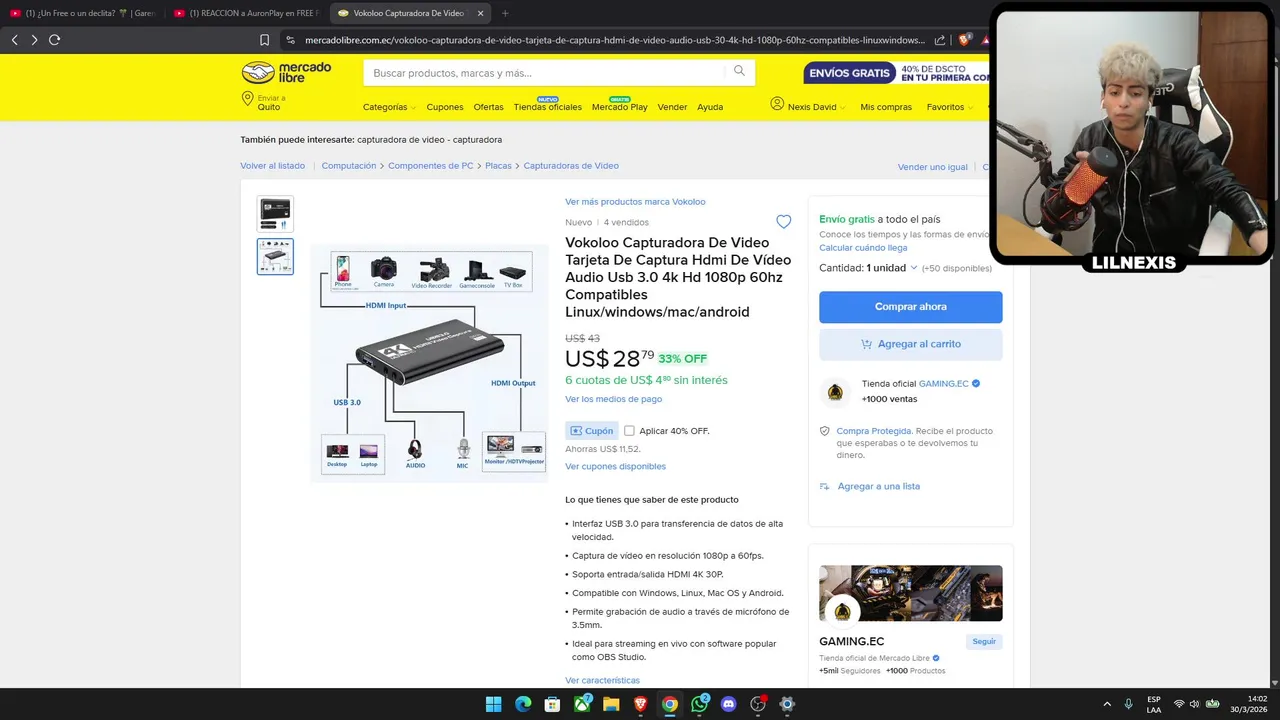Click the Enviar a Quito location pin
The image size is (1280, 720).
point(247,99)
